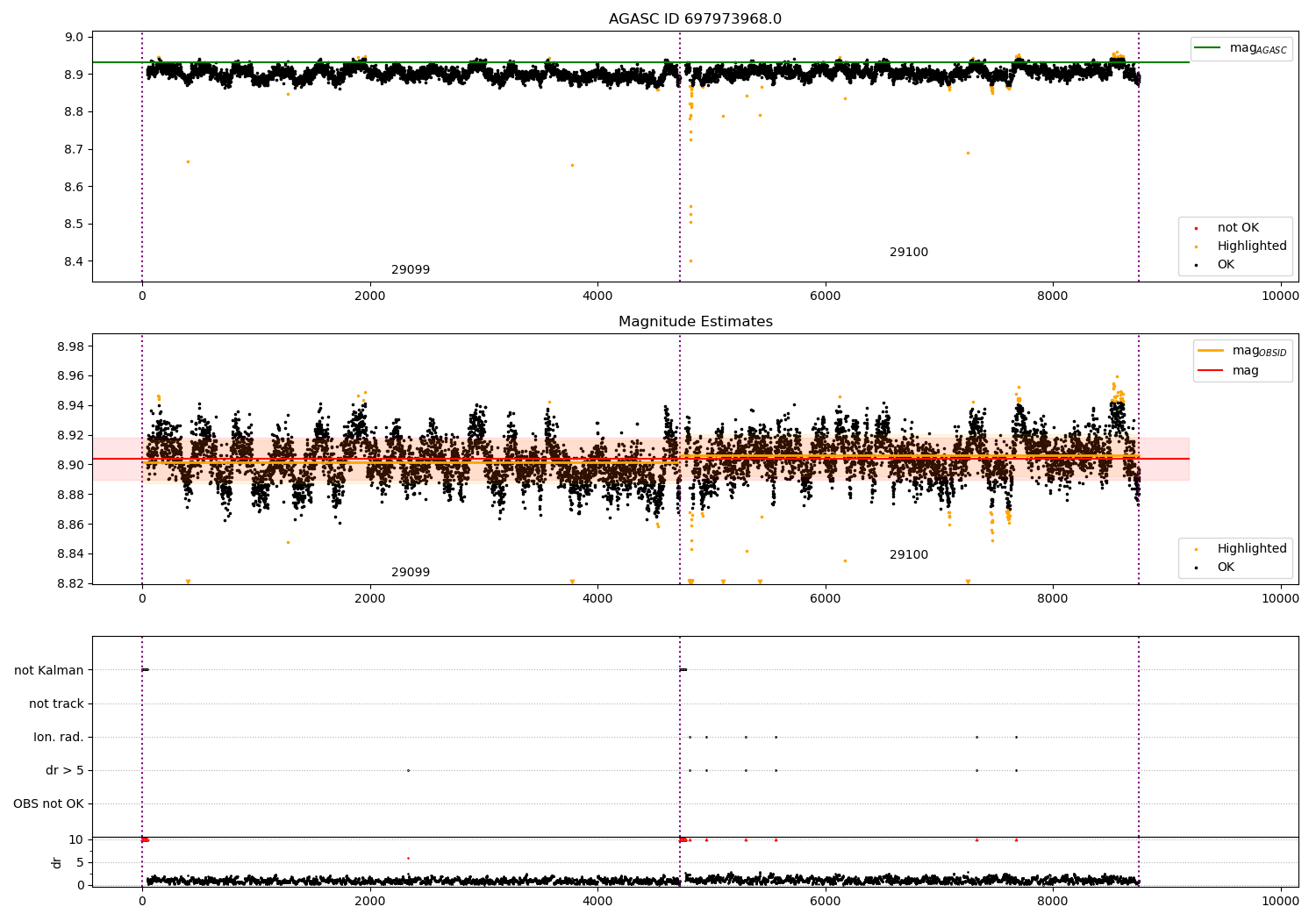Select the mag OBSID legend label
The image size is (1316, 921).
[x=1260, y=351]
